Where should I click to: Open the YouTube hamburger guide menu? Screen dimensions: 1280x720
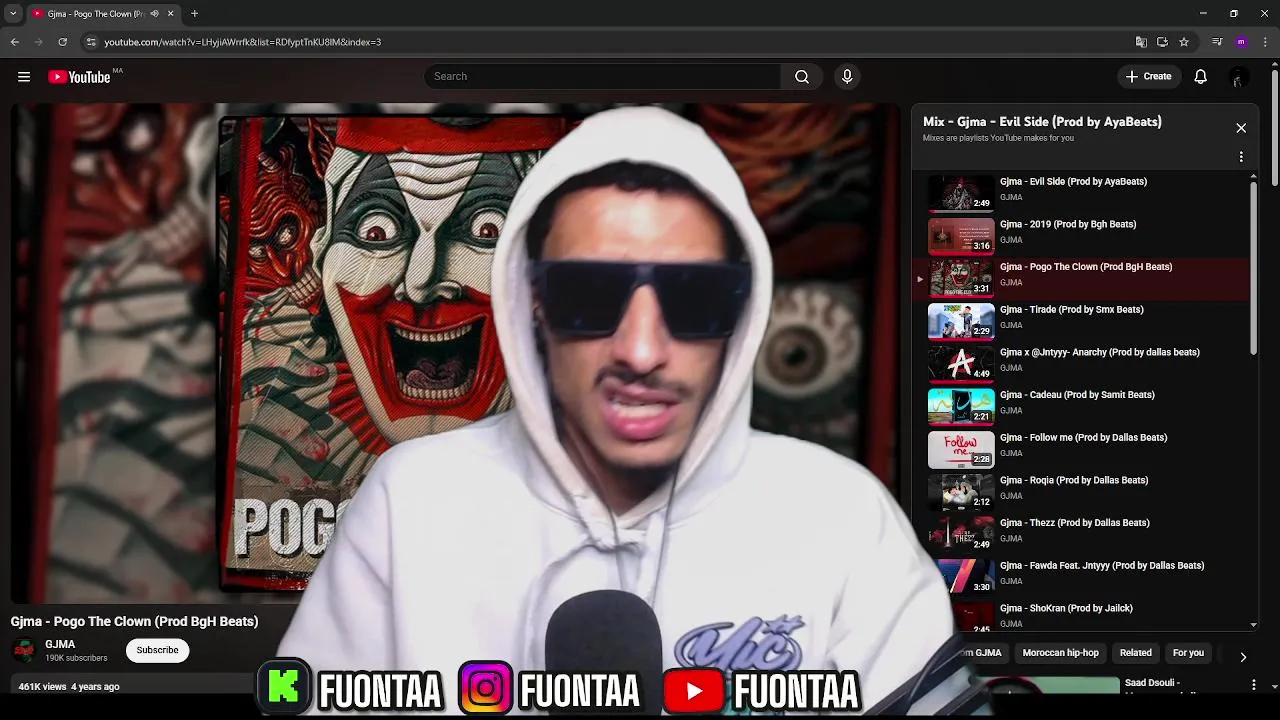[x=23, y=76]
